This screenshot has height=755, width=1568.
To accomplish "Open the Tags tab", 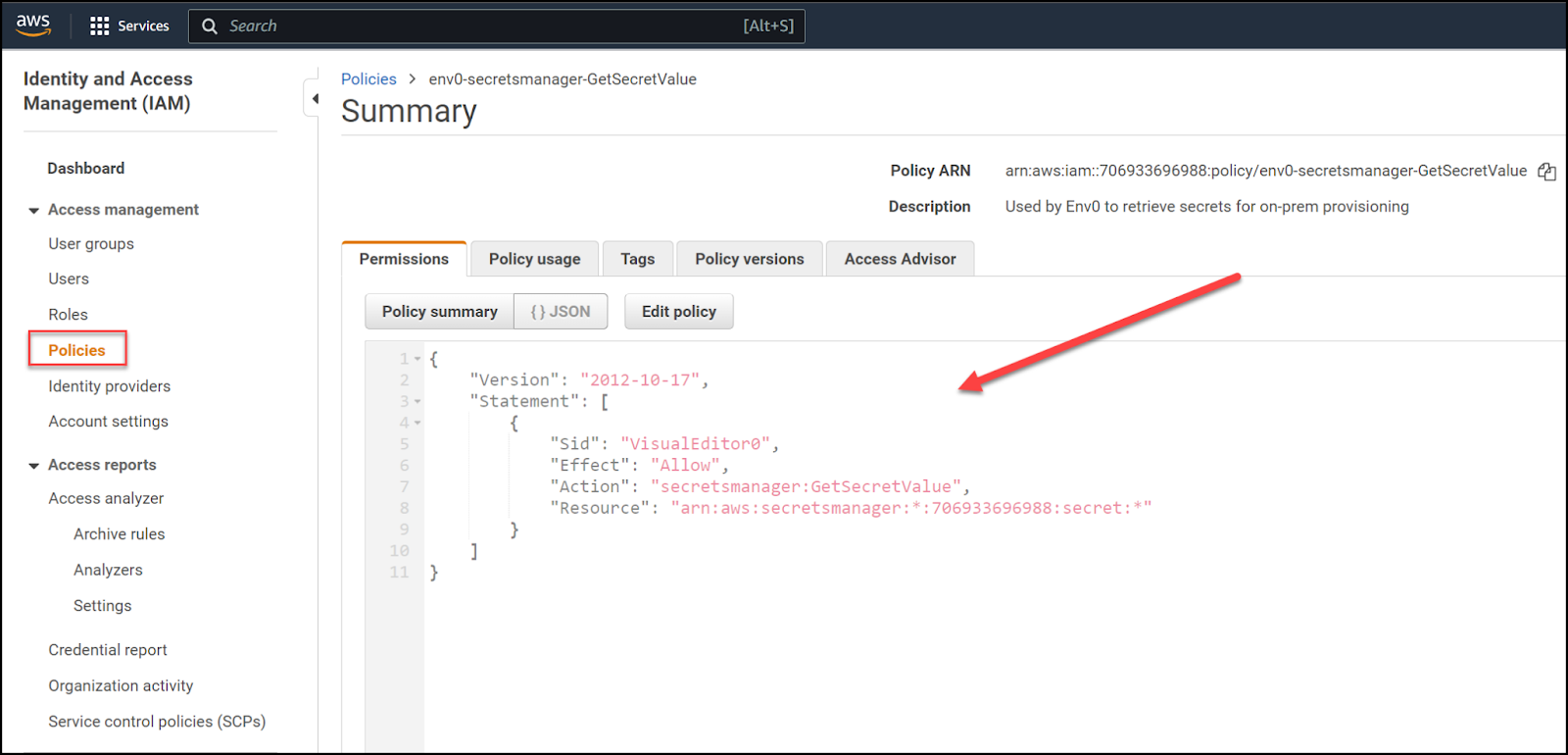I will click(x=638, y=259).
